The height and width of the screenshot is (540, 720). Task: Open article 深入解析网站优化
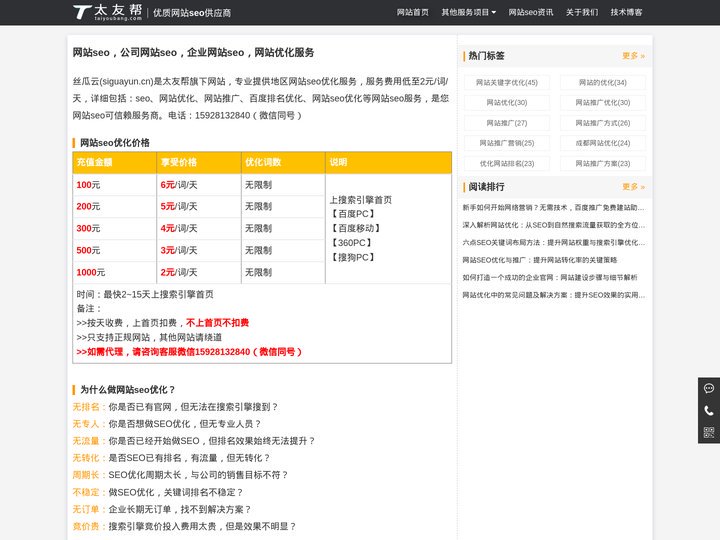pos(553,225)
